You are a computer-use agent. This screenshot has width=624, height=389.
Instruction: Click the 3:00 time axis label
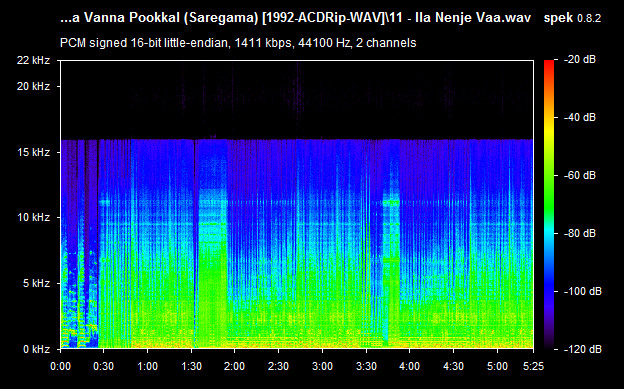point(322,366)
